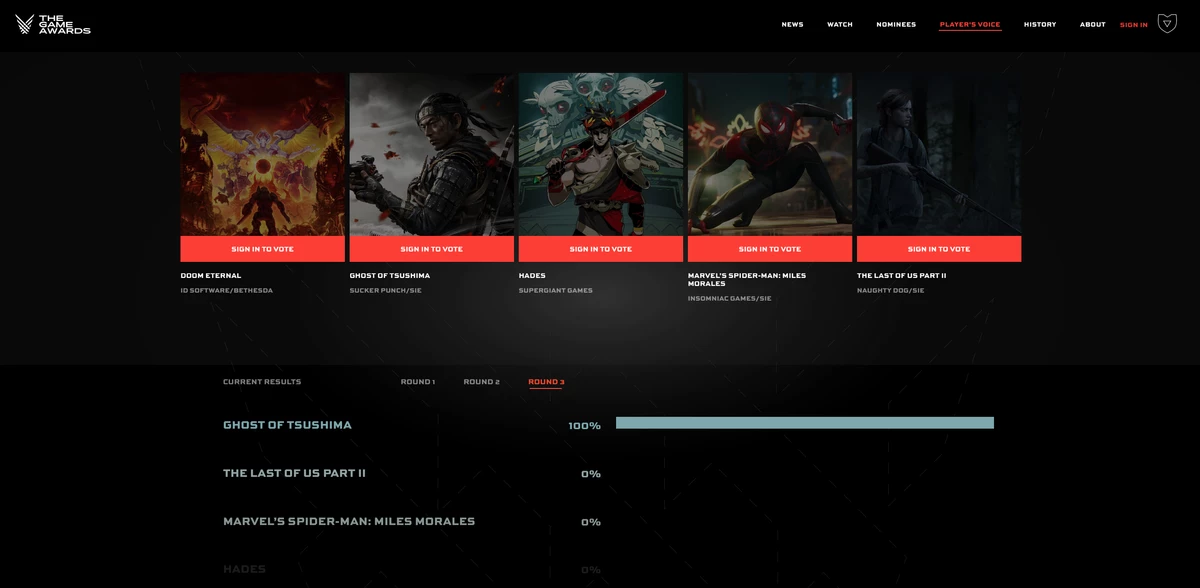Click the Current Results label
The image size is (1200, 588).
[x=262, y=382]
